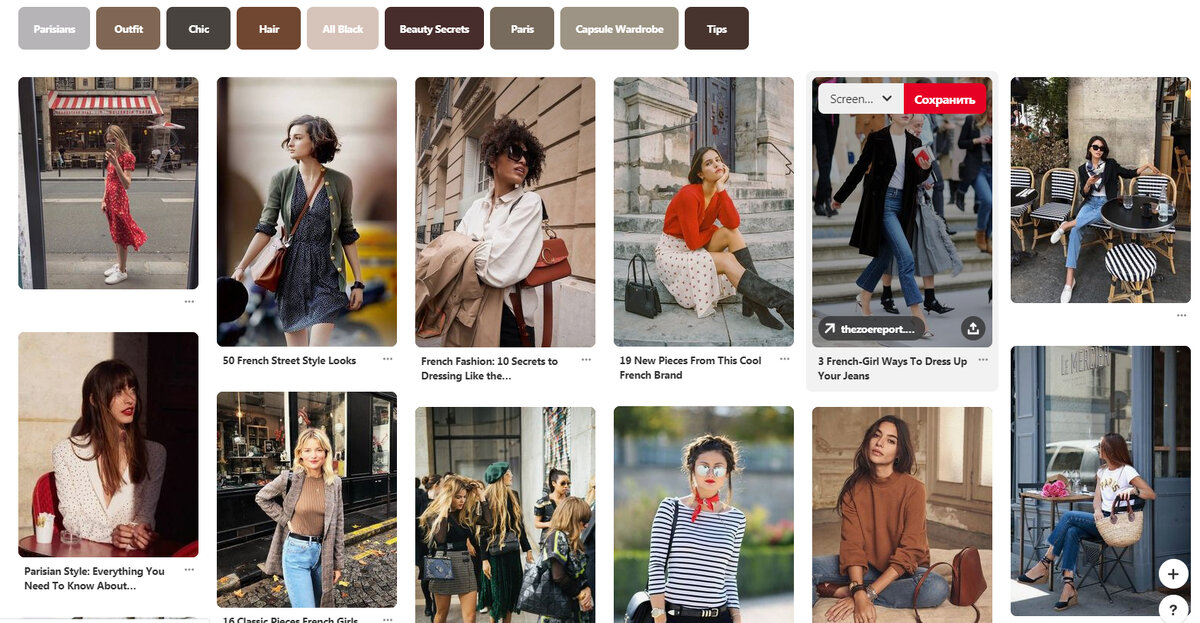Open the red sweater woman on steps pin

pyautogui.click(x=704, y=212)
